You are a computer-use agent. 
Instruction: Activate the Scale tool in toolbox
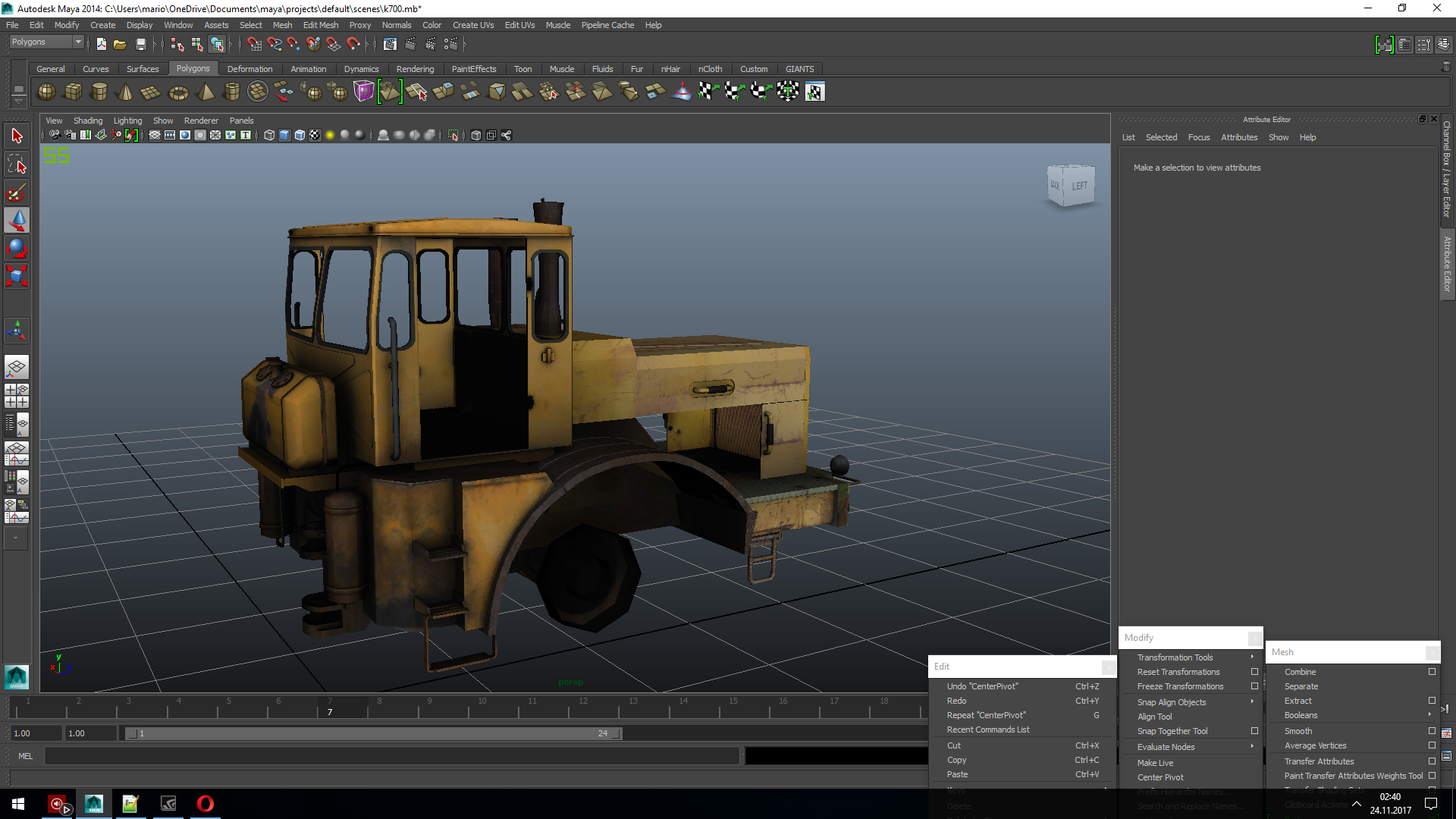tap(17, 275)
